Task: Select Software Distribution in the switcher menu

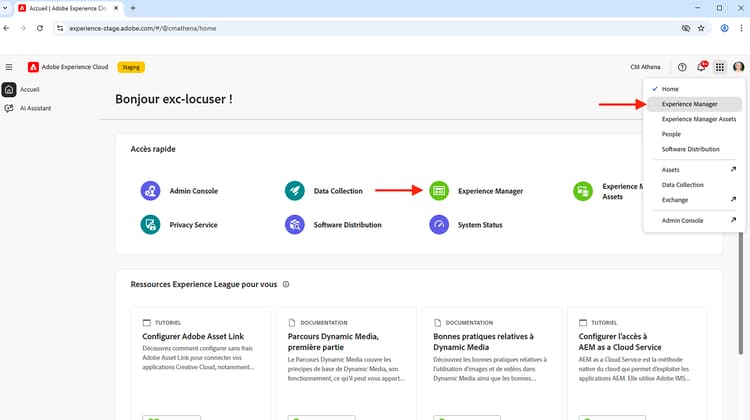Action: coord(695,149)
